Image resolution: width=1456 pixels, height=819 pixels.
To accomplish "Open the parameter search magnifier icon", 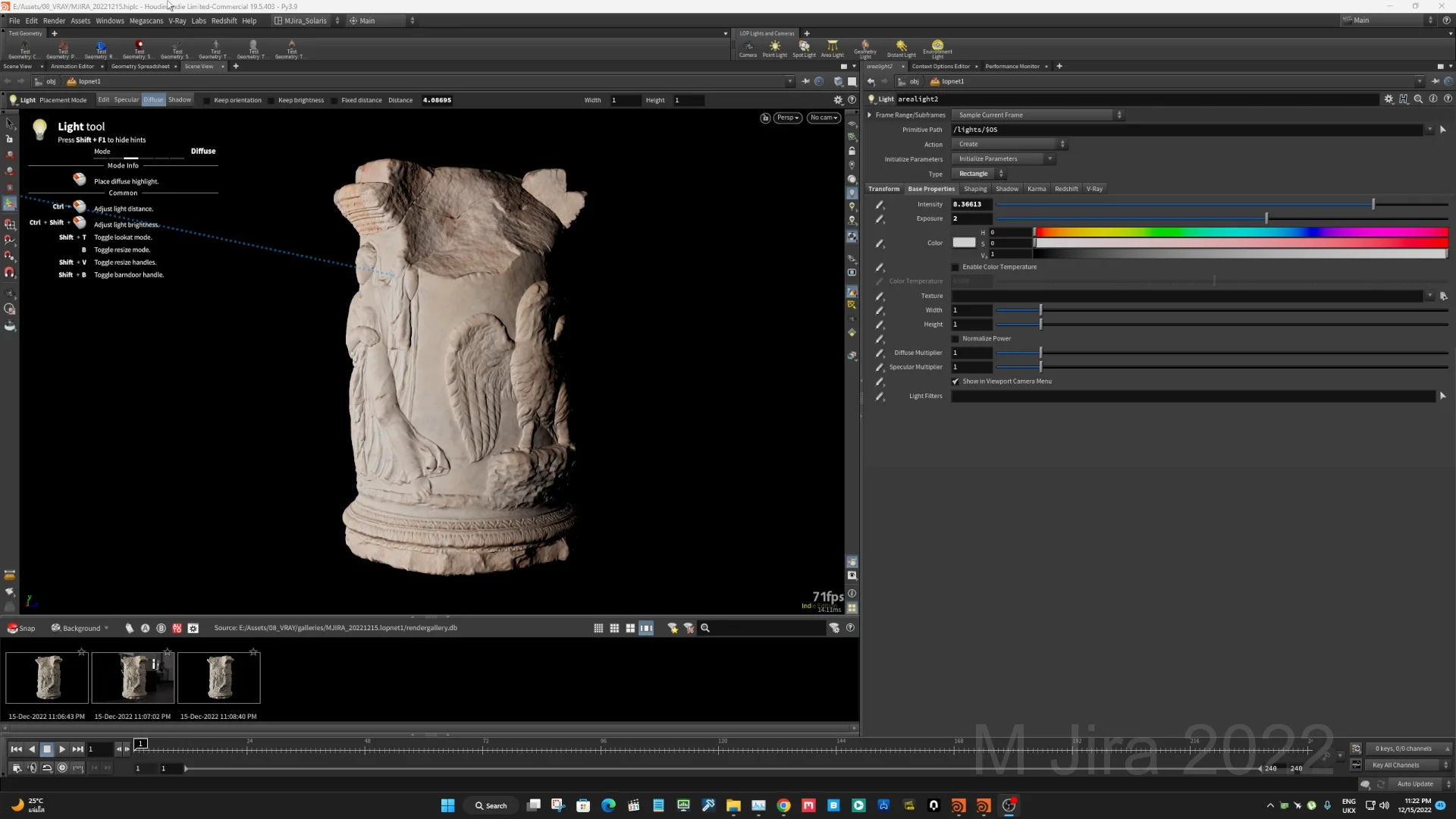I will (1418, 99).
